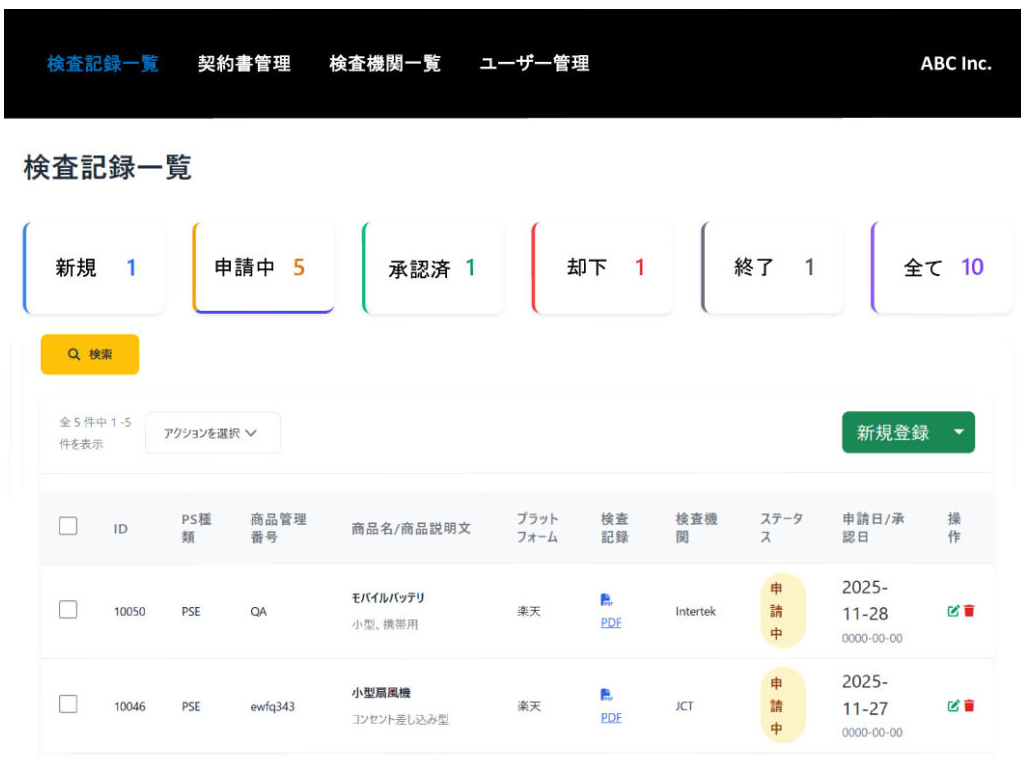This screenshot has width=1024, height=768.
Task: Click the yellow 検索 search button
Action: pos(90,354)
